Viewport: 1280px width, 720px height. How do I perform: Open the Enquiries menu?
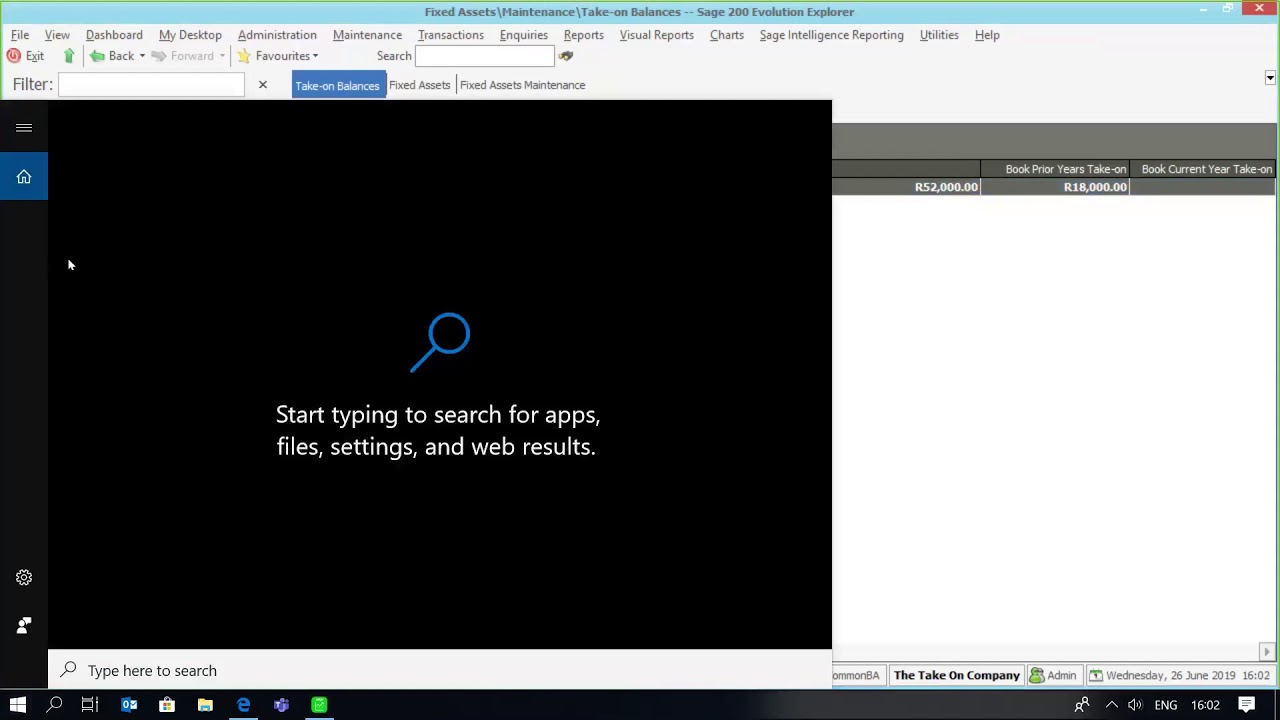[524, 35]
